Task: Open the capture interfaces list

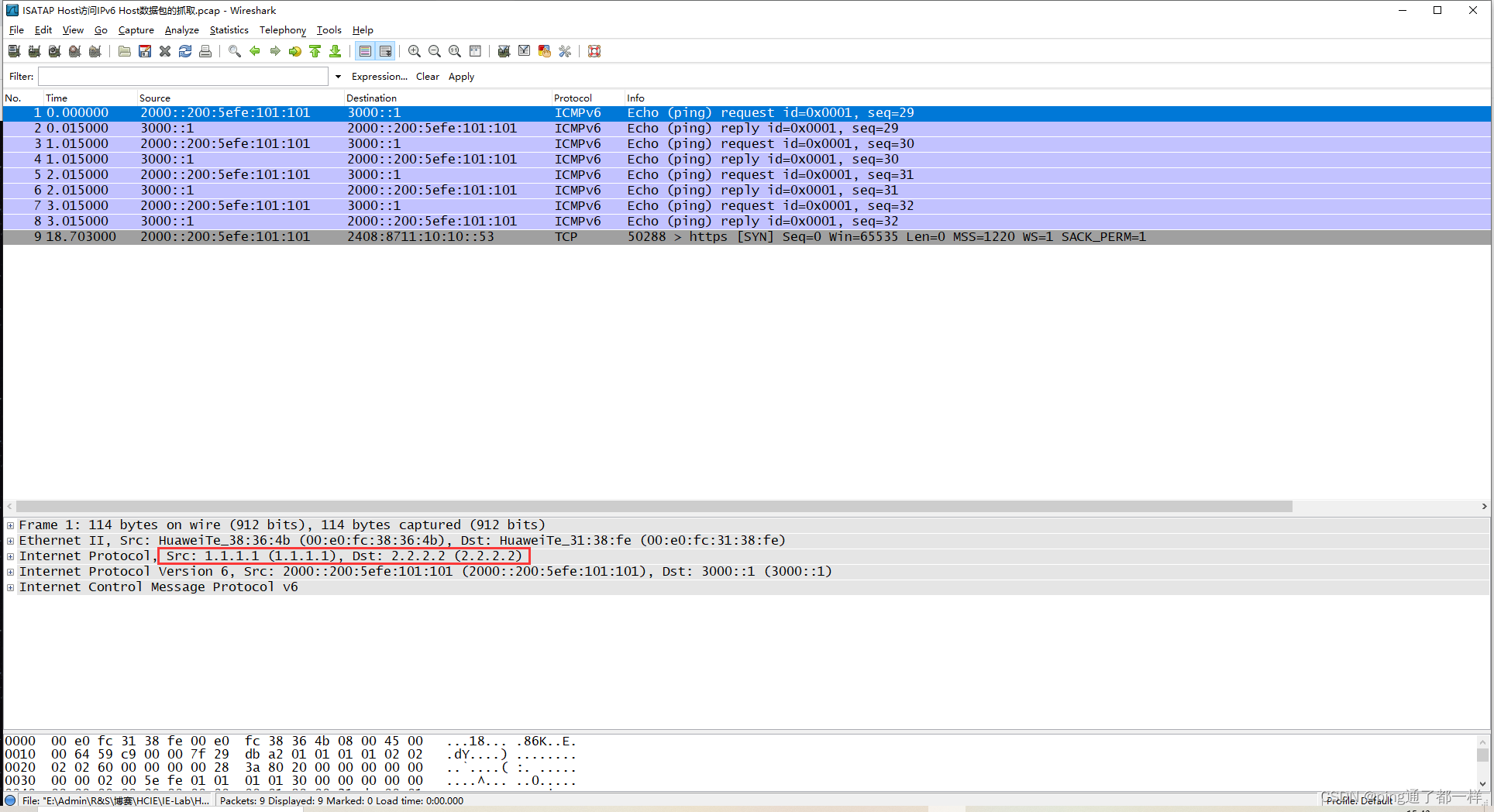Action: (14, 51)
